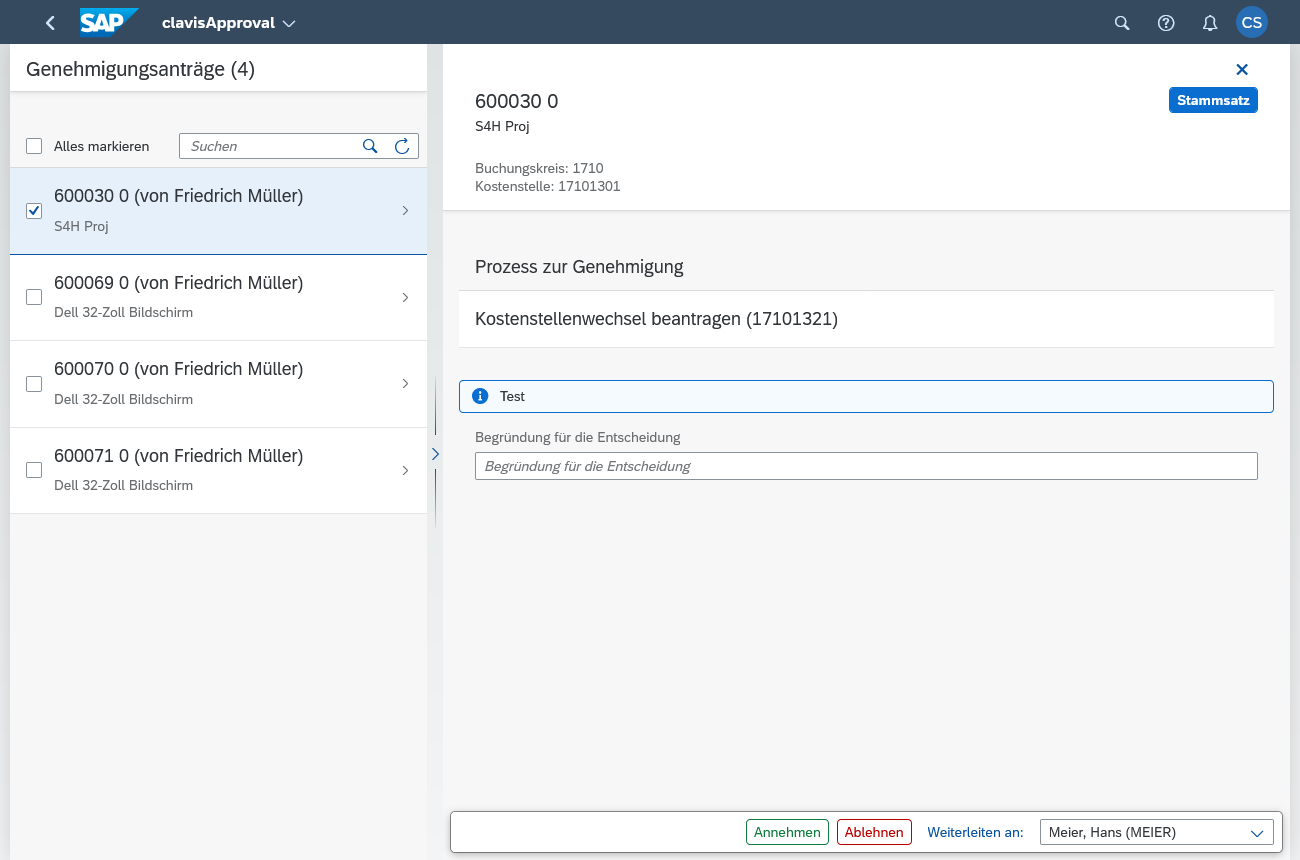1300x860 pixels.
Task: Open the header search magnifier icon
Action: (x=1122, y=23)
